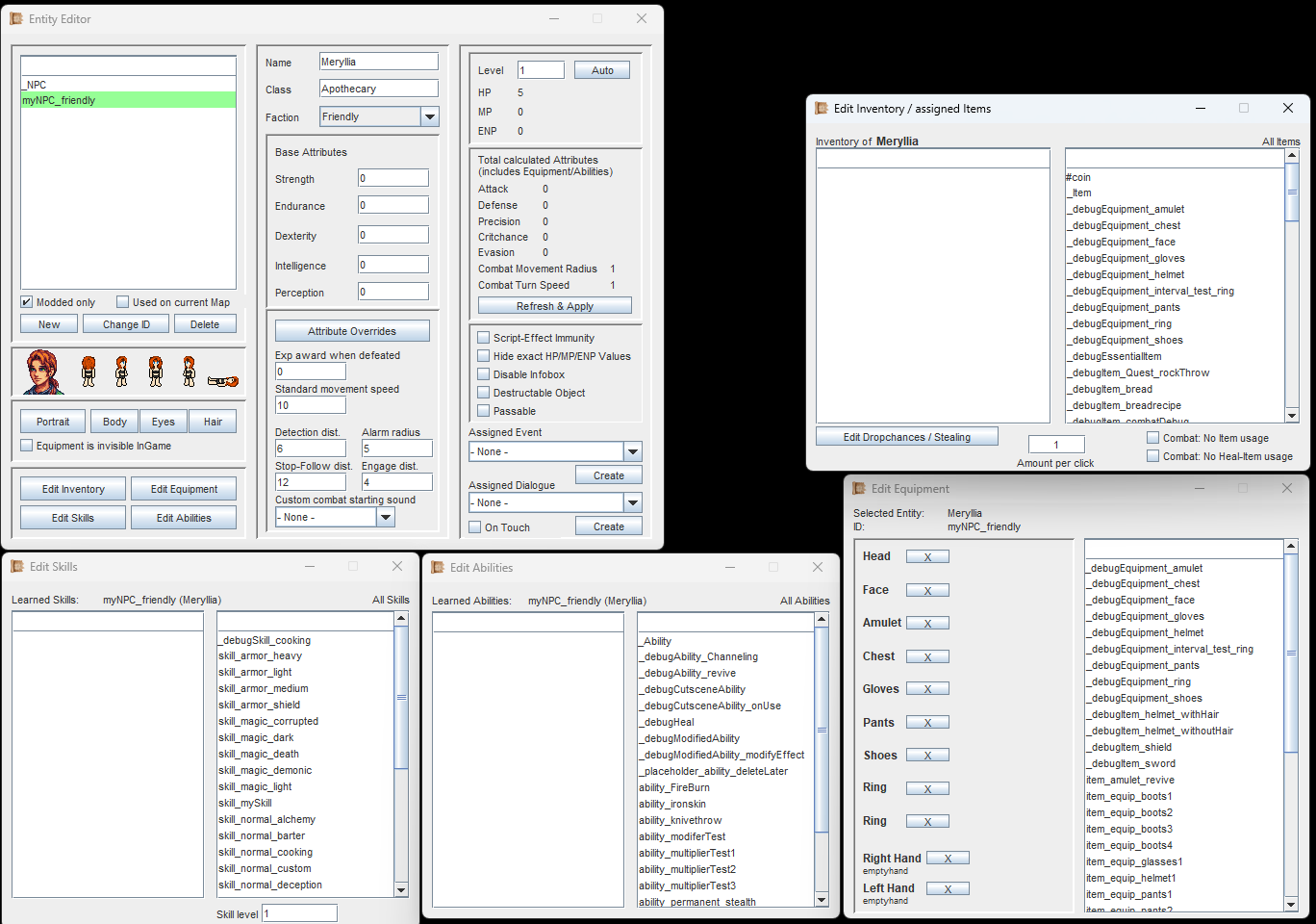The width and height of the screenshot is (1316, 924).
Task: Expand the Assigned Event dropdown
Action: pos(632,451)
